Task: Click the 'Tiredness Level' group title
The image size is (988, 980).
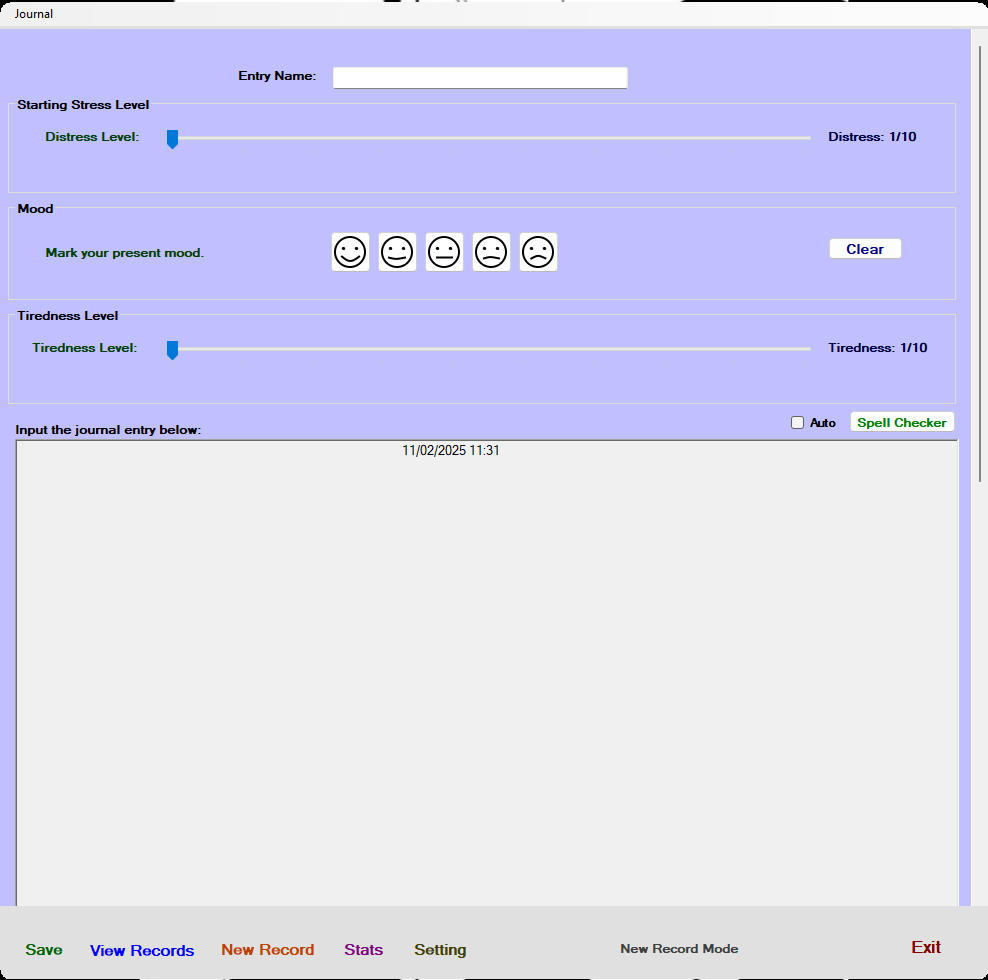Action: coord(67,316)
